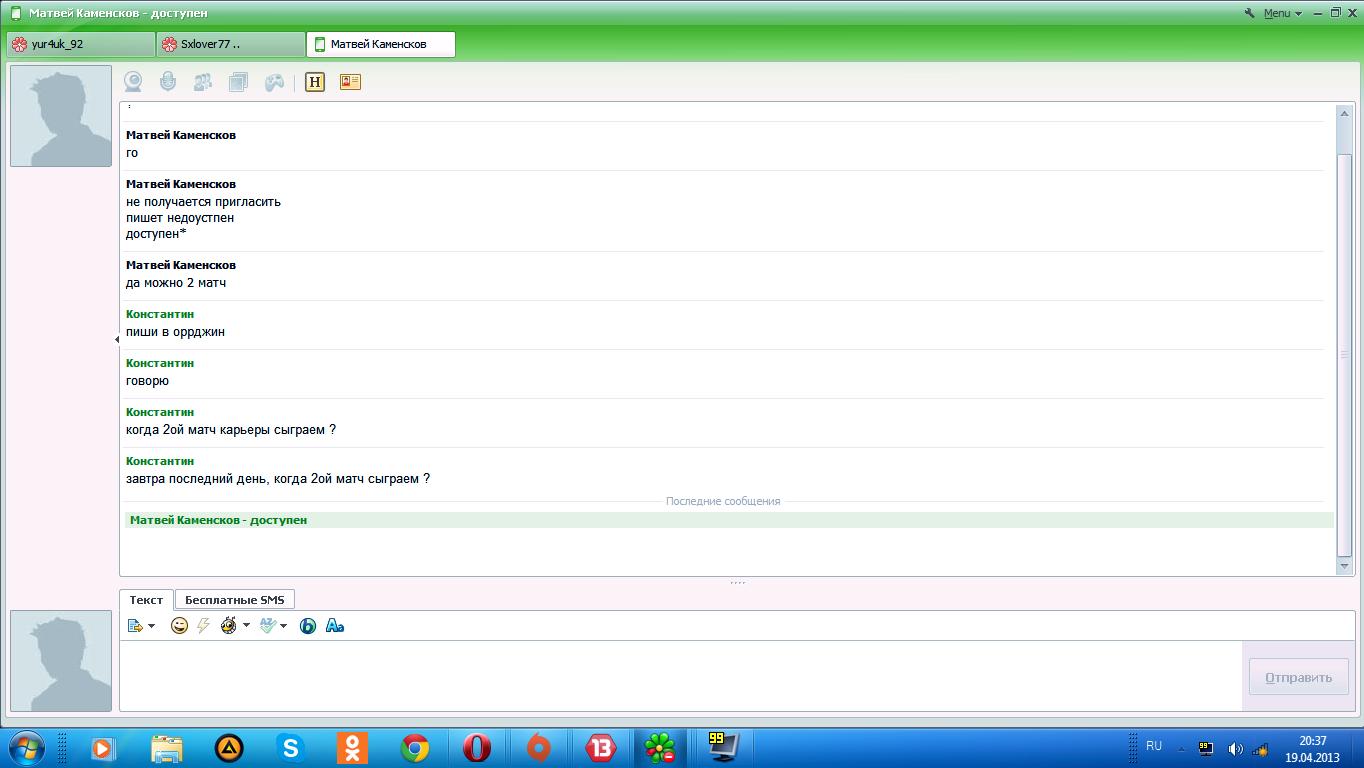Open the smiley emoticon picker
1364x768 pixels.
coord(179,626)
